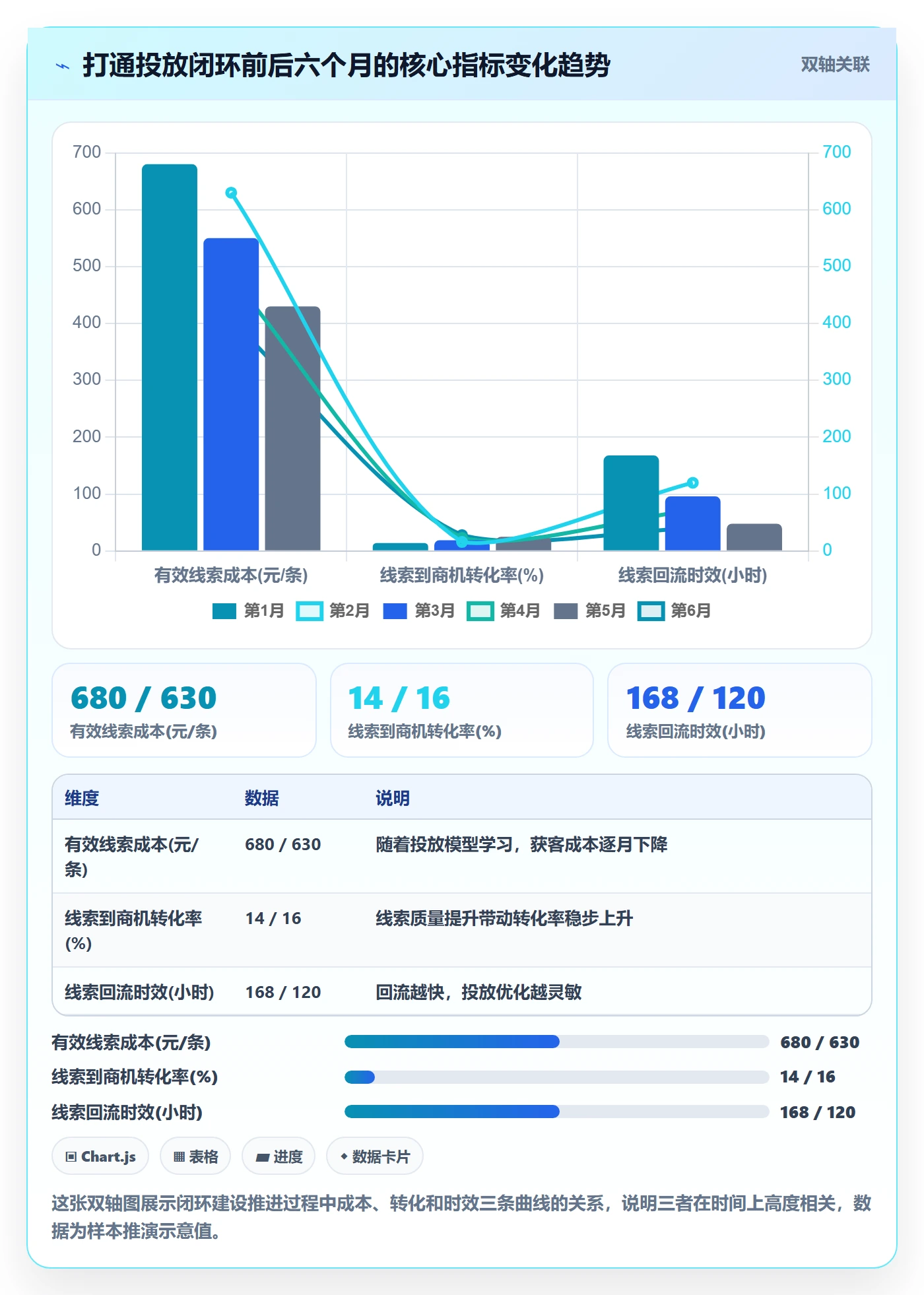Viewport: 924px width, 1295px height.
Task: Click the tallest 第1月 bar in 有效线索成本
Action: [x=170, y=357]
